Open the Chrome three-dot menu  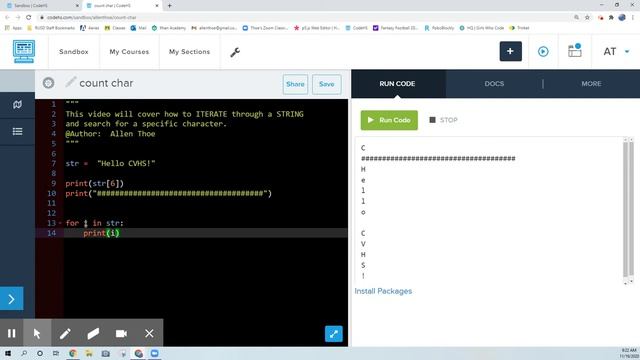pos(633,17)
